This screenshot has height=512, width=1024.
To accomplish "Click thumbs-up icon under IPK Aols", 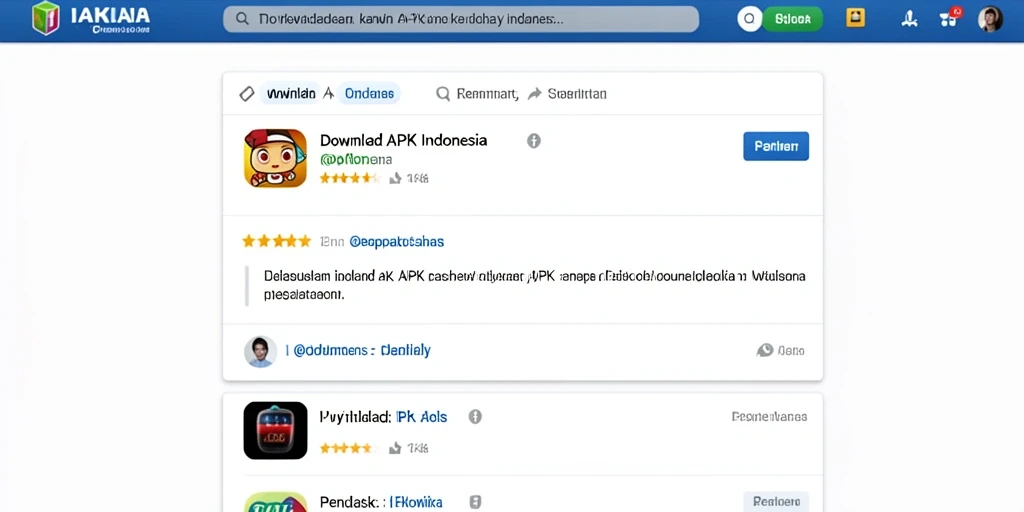I will pos(395,448).
